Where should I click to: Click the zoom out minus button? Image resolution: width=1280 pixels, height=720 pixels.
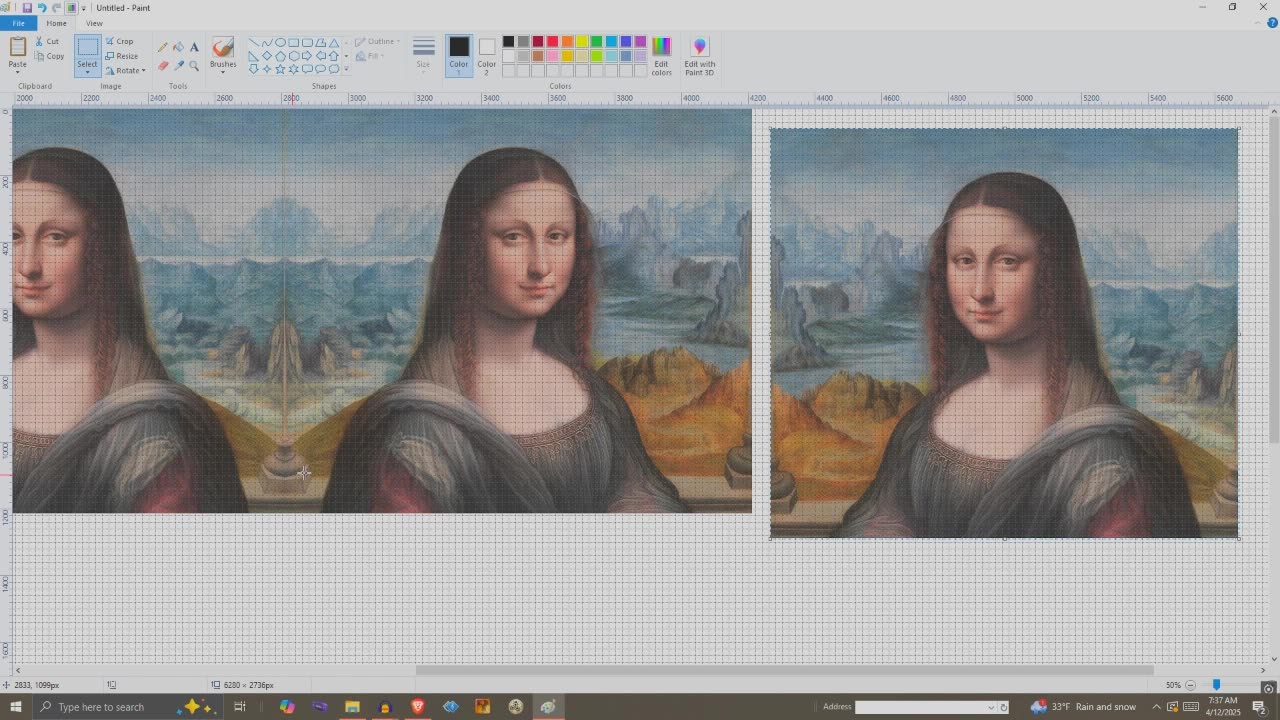(x=1190, y=685)
